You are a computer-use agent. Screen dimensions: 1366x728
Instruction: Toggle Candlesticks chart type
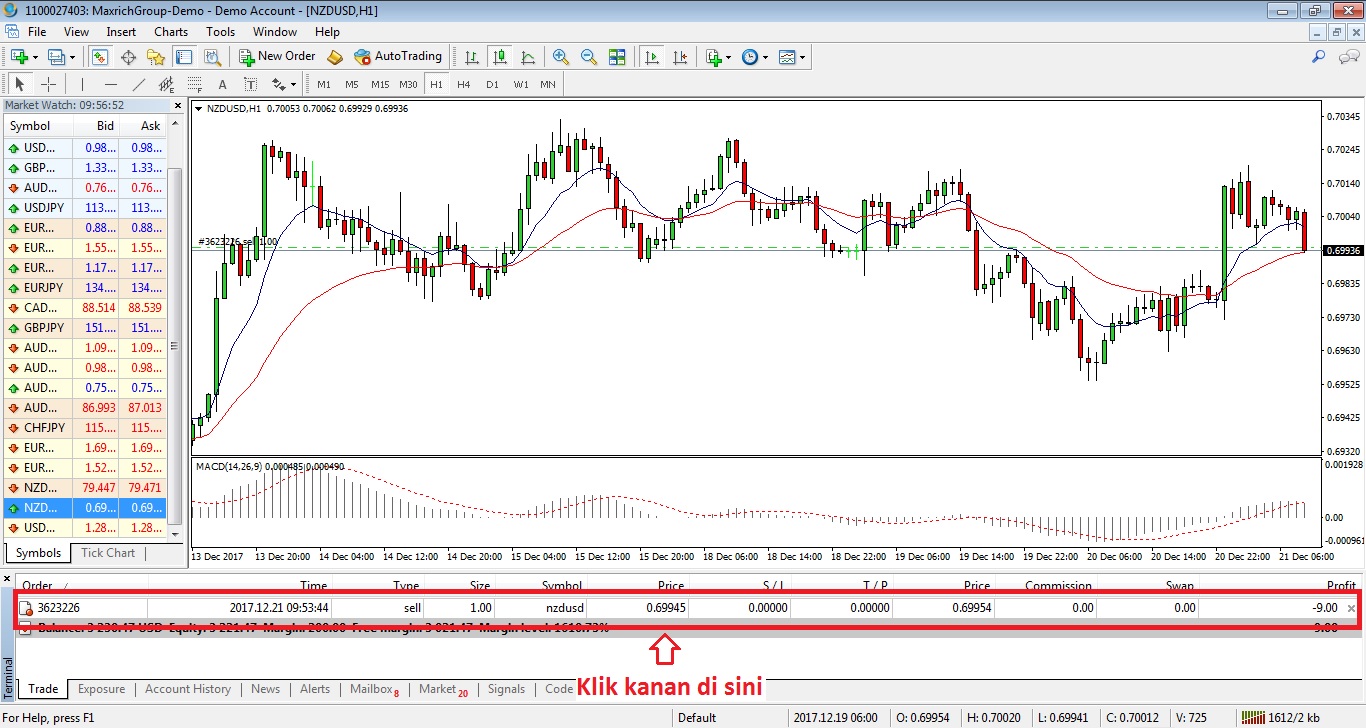click(499, 57)
